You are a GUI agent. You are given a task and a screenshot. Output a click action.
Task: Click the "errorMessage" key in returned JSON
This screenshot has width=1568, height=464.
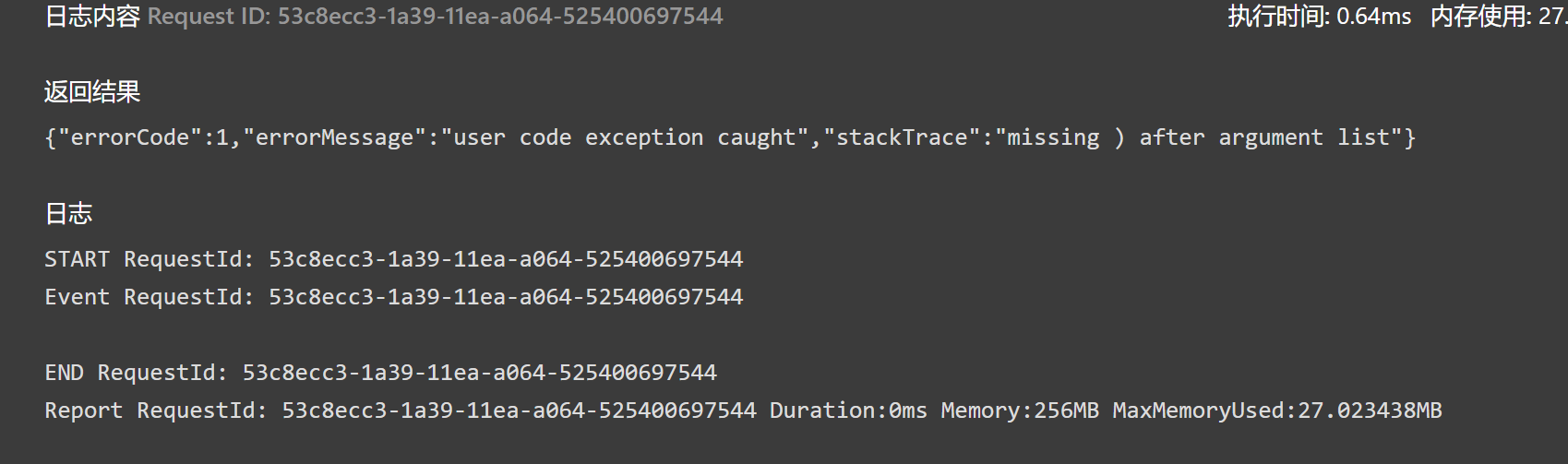tap(334, 137)
